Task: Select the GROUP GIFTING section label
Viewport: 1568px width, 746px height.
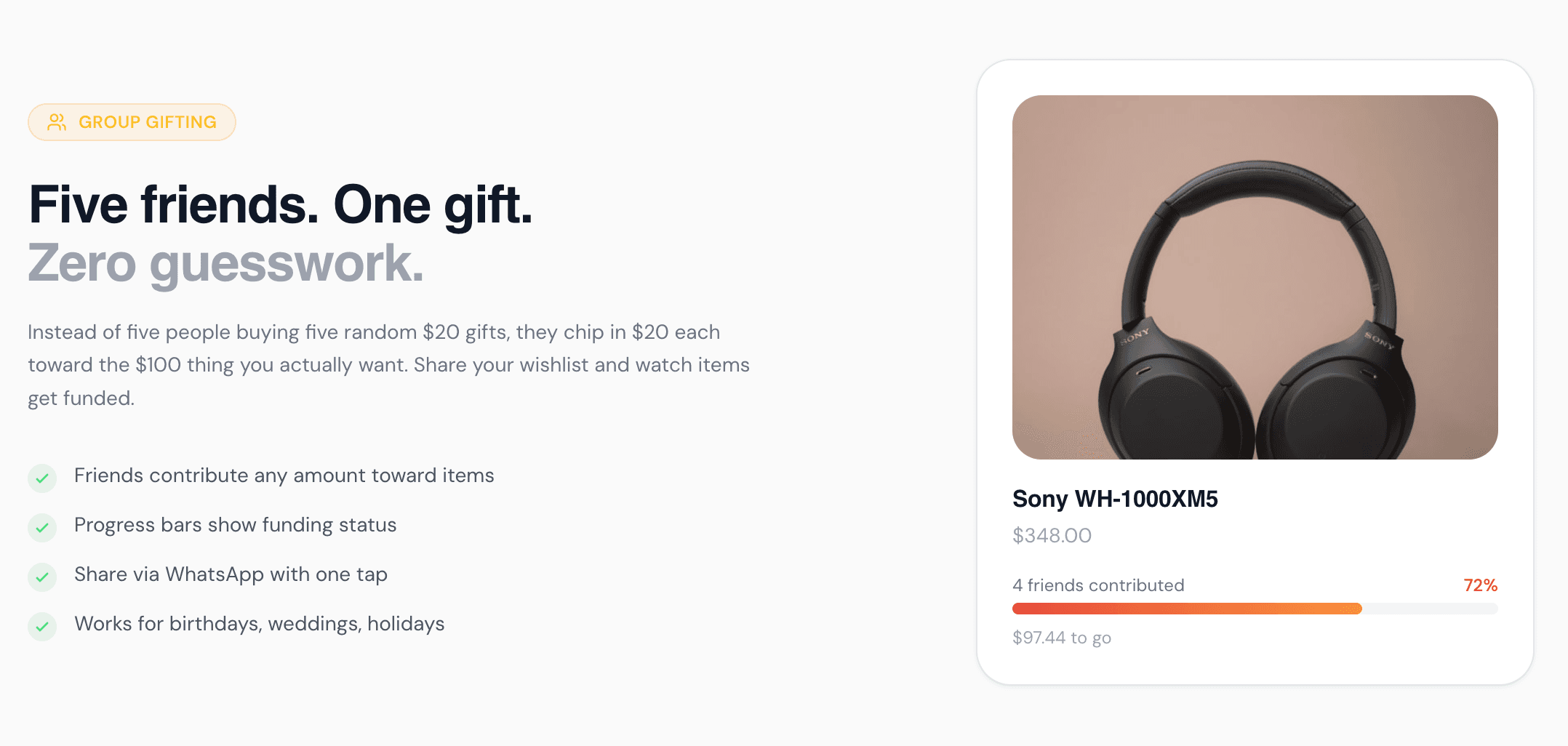Action: [x=132, y=122]
